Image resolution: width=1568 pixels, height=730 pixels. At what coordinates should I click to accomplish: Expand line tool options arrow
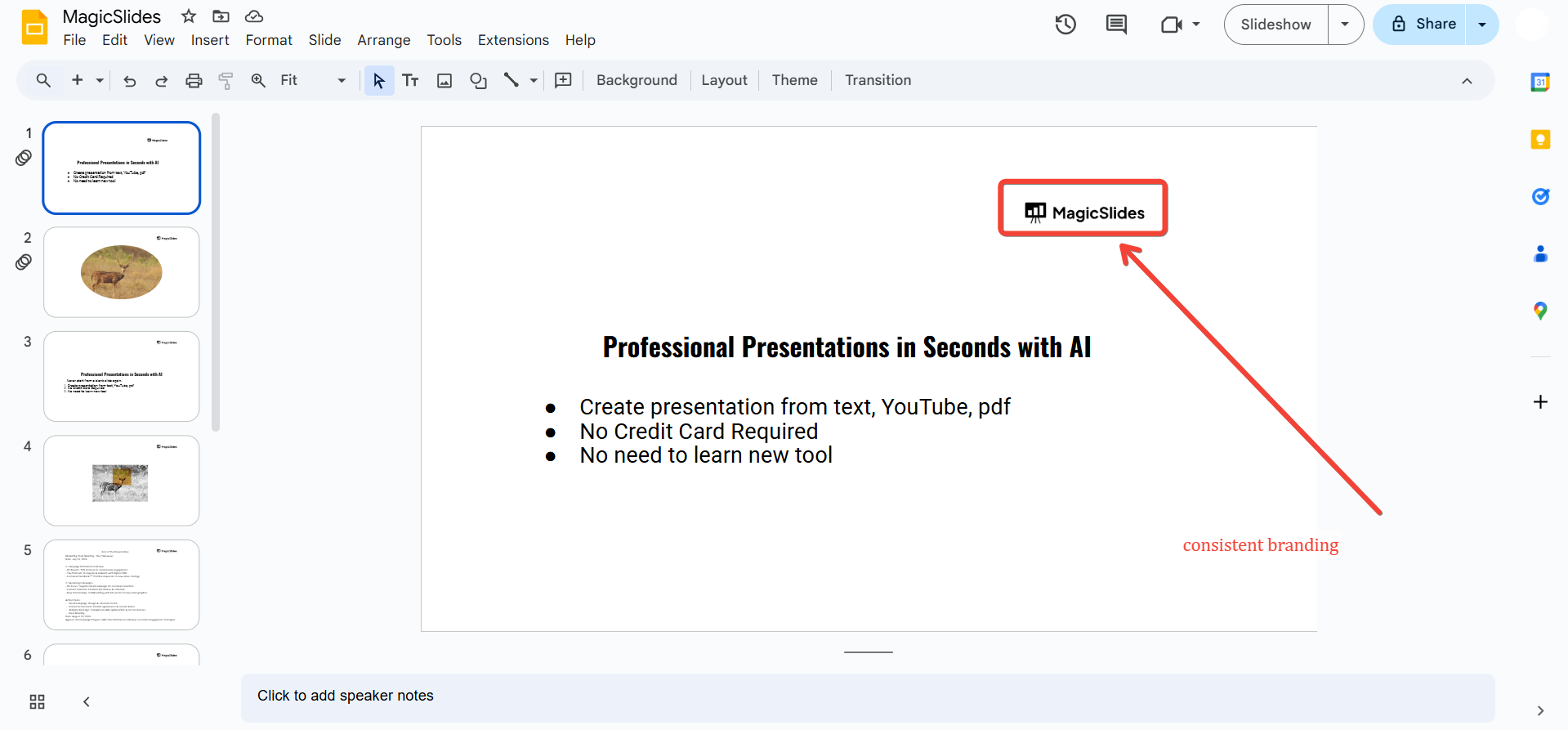tap(534, 80)
